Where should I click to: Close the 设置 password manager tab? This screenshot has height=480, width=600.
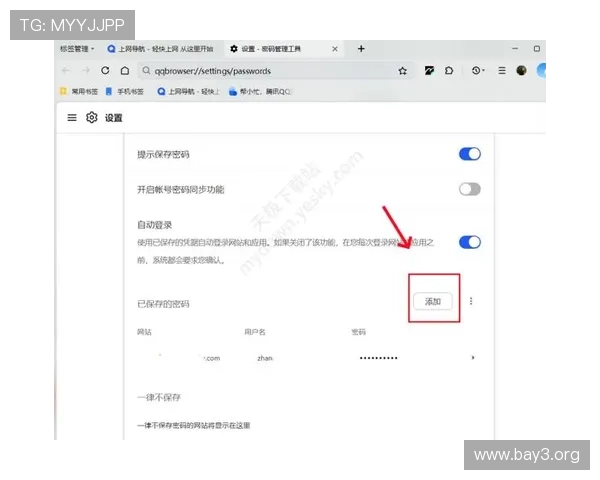334,49
